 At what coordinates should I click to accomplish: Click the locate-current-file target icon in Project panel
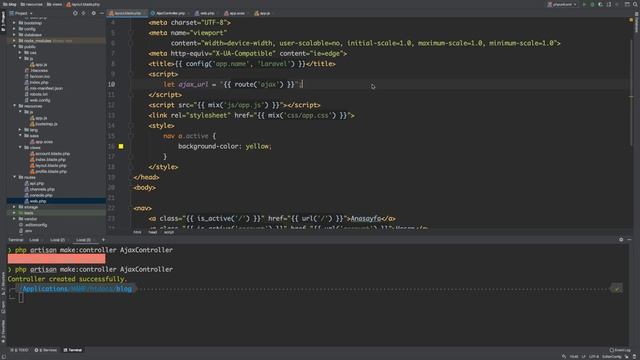click(75, 13)
